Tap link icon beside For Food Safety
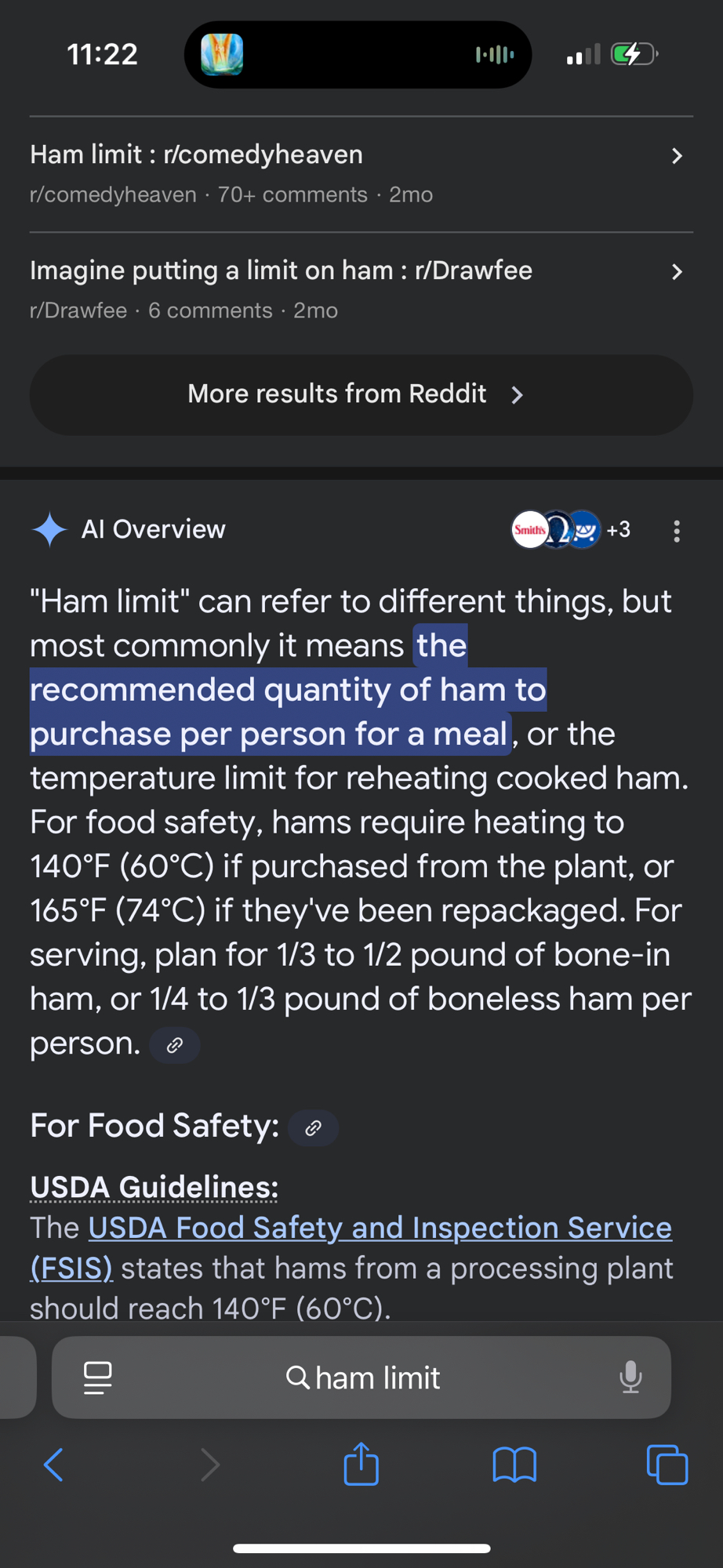 point(313,1128)
